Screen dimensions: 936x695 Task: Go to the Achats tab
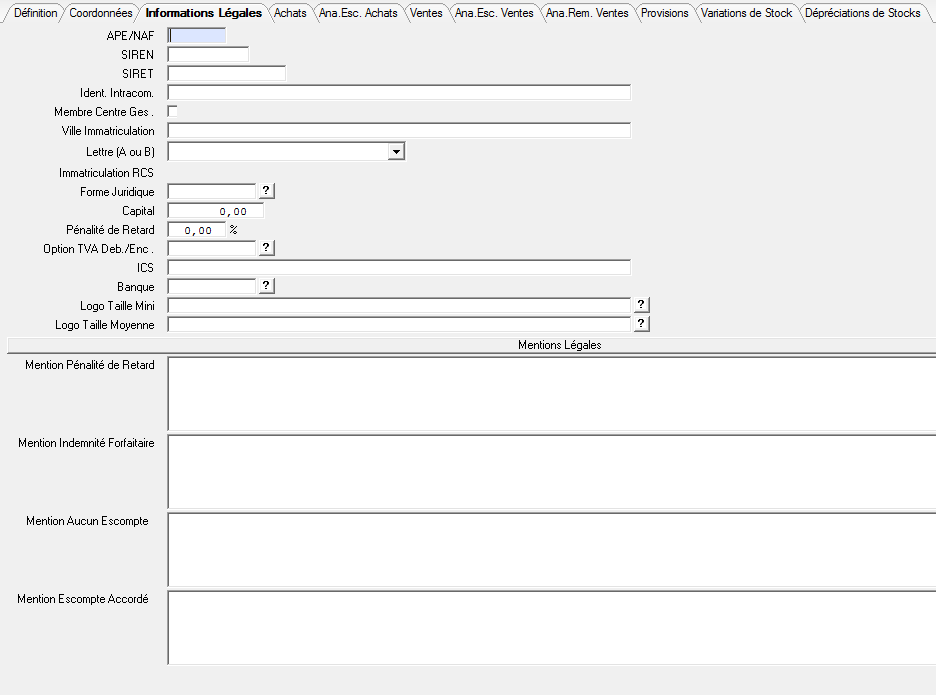(290, 13)
